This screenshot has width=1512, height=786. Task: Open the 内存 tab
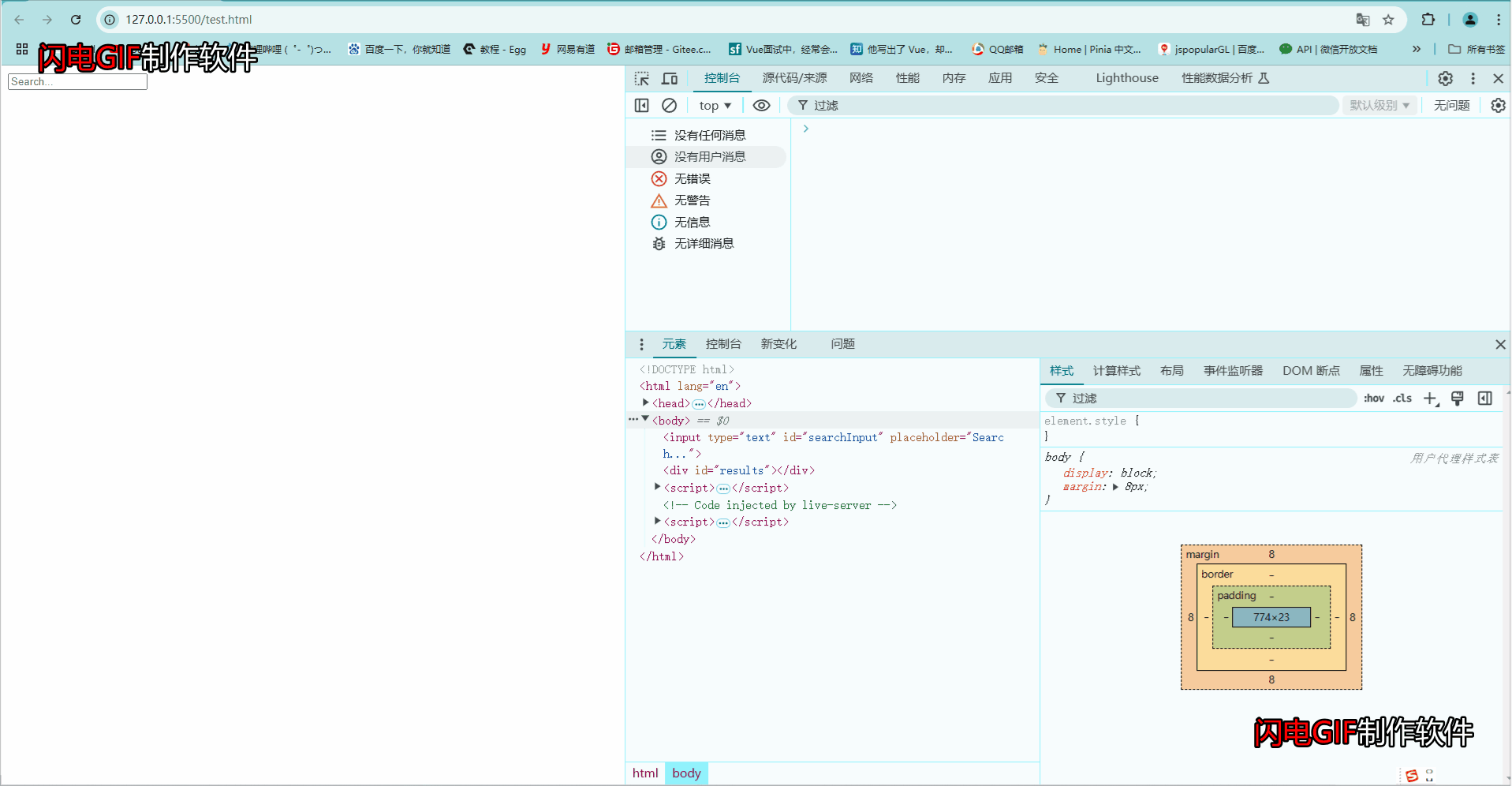pyautogui.click(x=954, y=78)
